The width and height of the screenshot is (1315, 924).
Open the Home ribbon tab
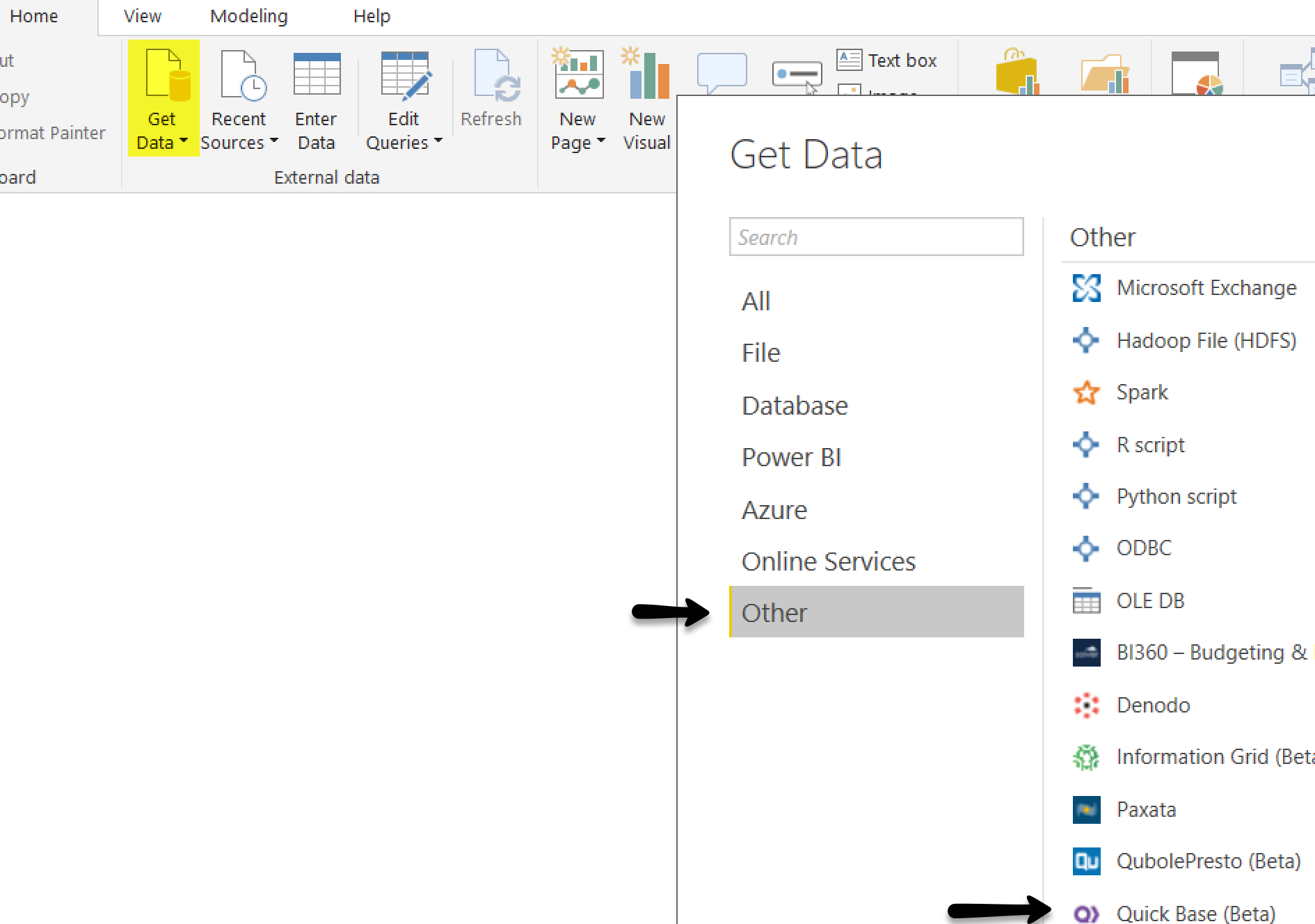[x=33, y=16]
